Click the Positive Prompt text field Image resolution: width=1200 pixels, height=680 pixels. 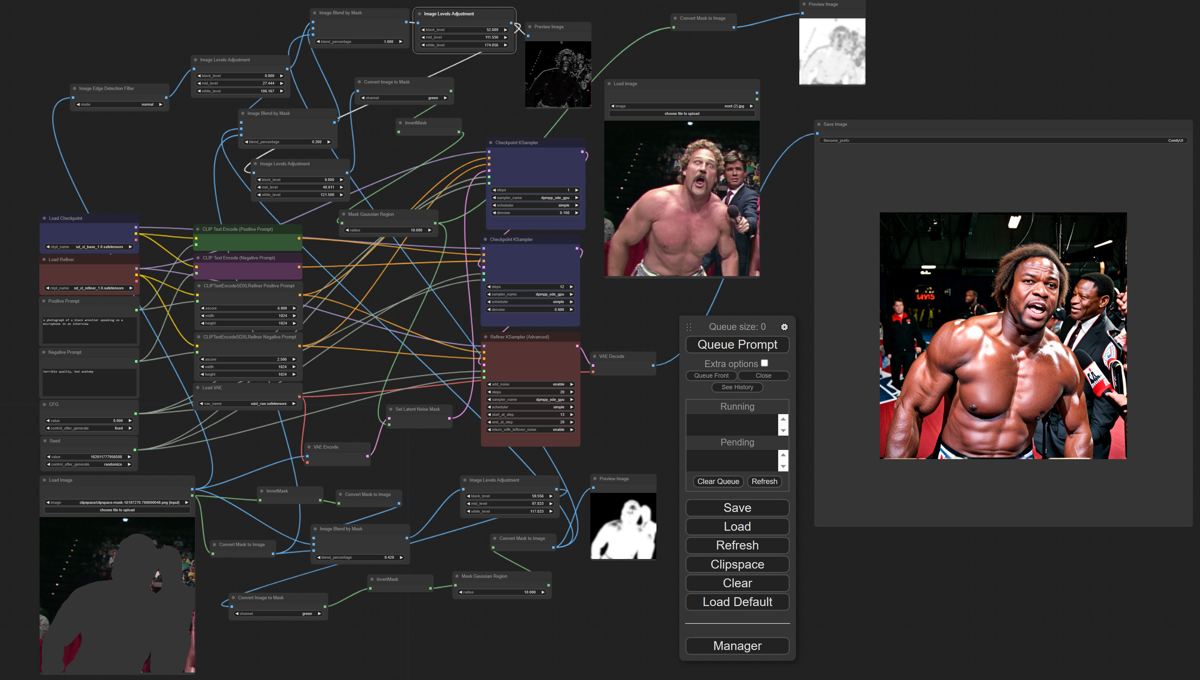point(89,325)
